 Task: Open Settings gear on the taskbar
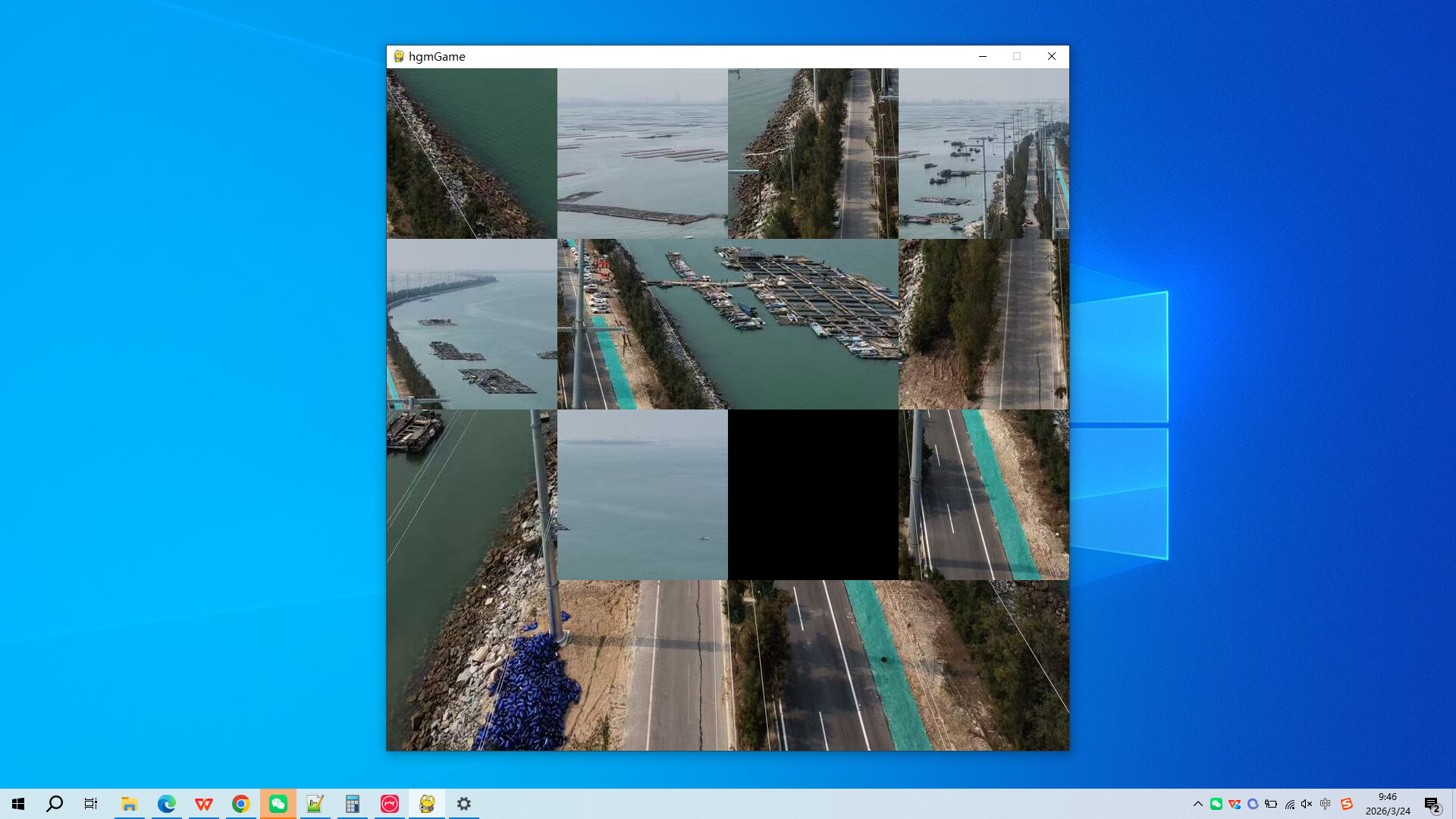[x=464, y=804]
